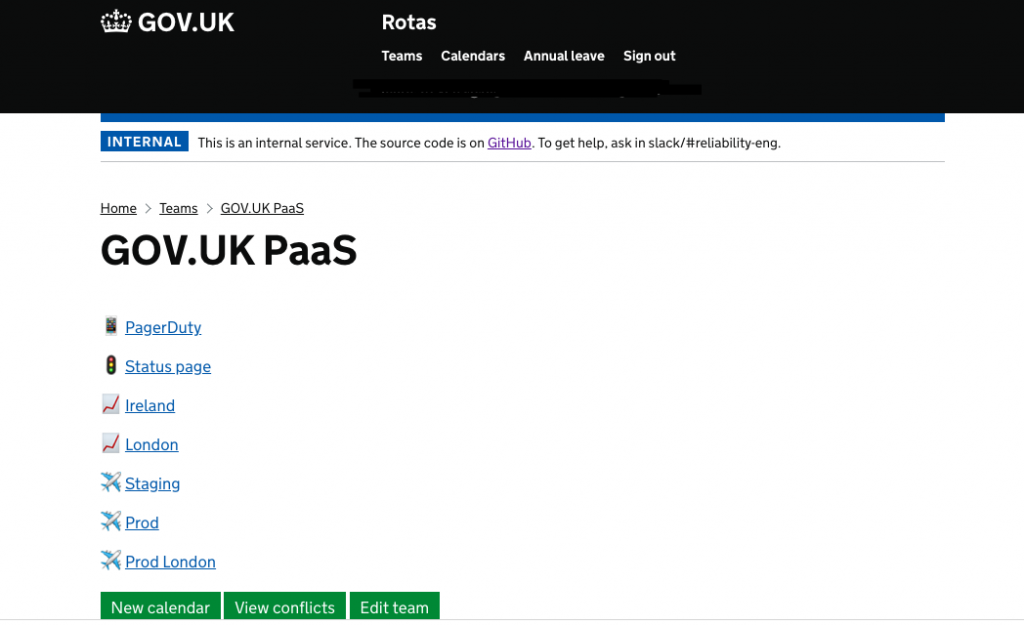Click Sign out in the header
Viewport: 1024px width, 626px height.
(649, 56)
